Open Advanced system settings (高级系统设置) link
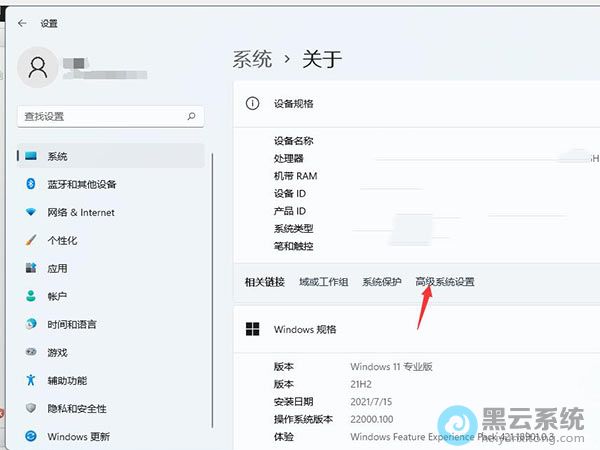This screenshot has height=450, width=600. click(445, 282)
